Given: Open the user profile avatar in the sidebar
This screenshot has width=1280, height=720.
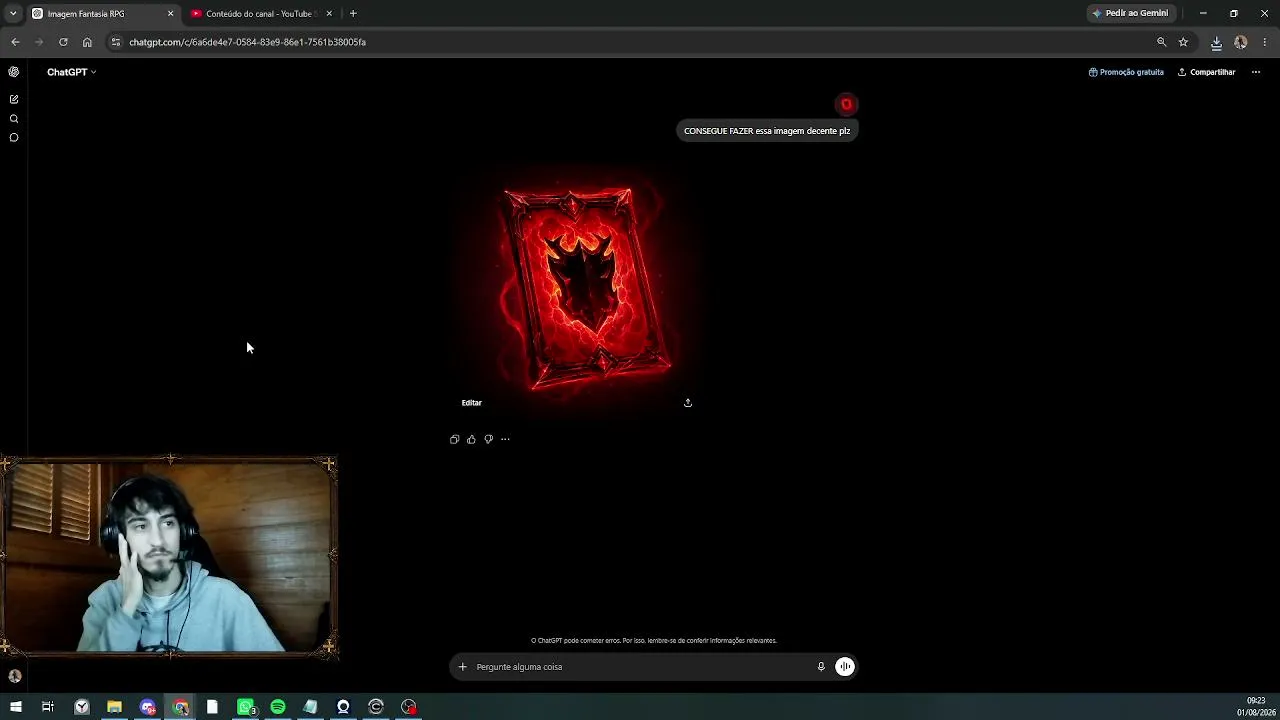Looking at the screenshot, I should pyautogui.click(x=15, y=676).
